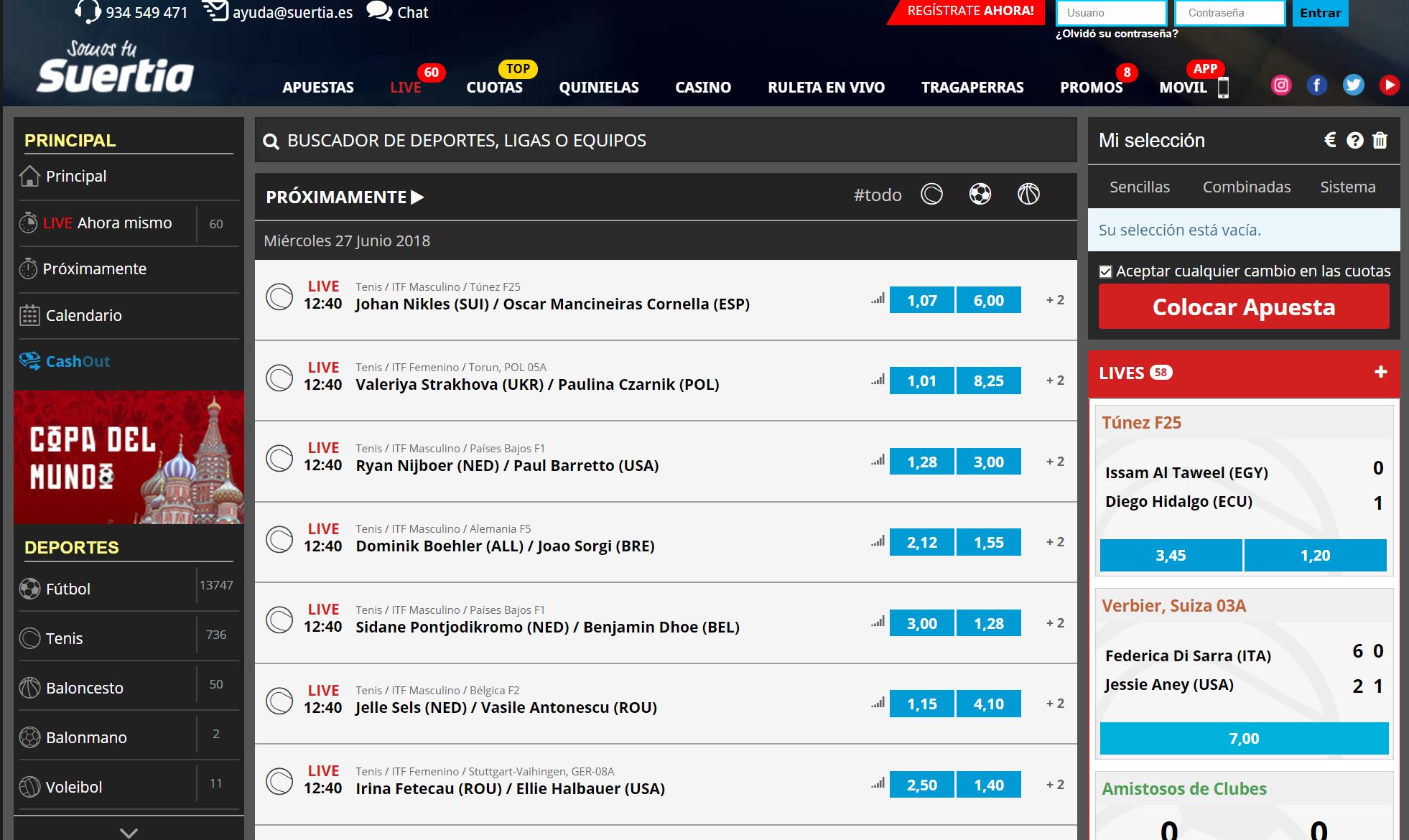Toggle Aceptar cualquier cambio en las cuotas checkbox
The width and height of the screenshot is (1409, 840).
tap(1106, 271)
